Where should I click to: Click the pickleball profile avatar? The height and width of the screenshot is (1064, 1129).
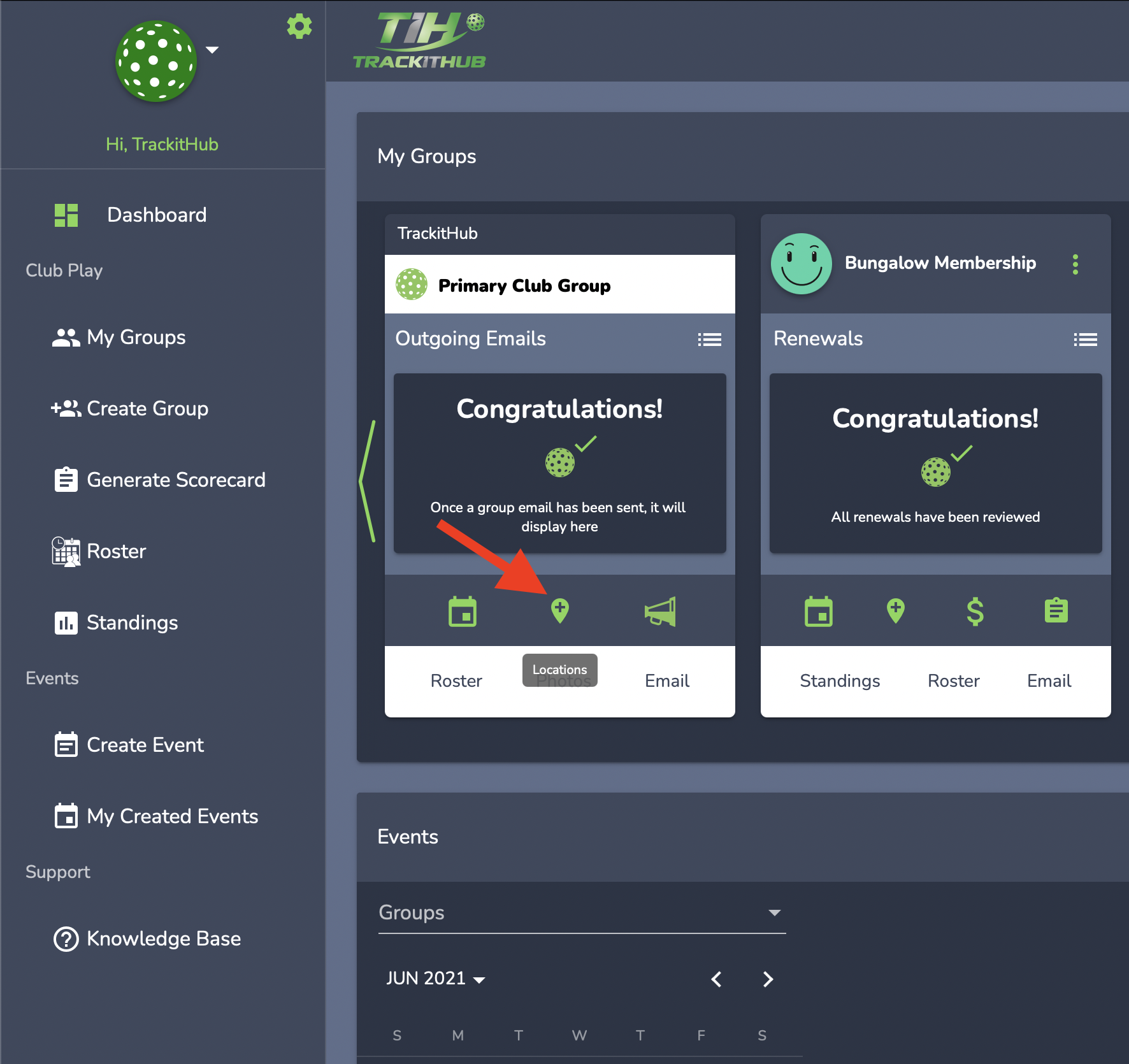click(x=156, y=61)
